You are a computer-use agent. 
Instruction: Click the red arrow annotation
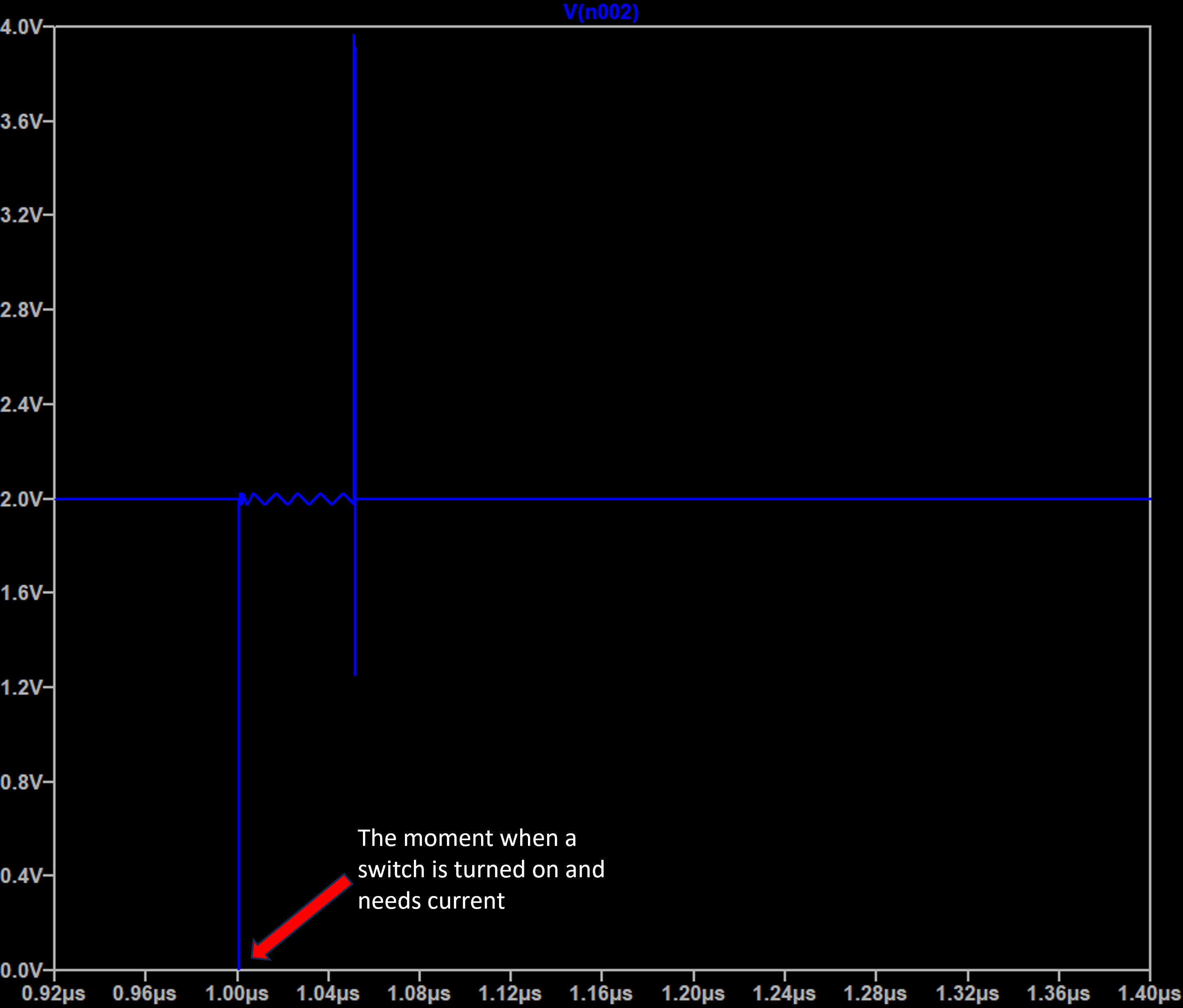301,917
